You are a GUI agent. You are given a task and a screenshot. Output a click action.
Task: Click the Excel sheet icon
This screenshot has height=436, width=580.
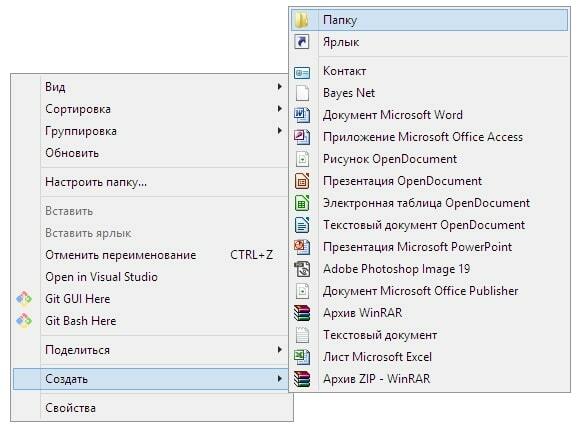(302, 357)
